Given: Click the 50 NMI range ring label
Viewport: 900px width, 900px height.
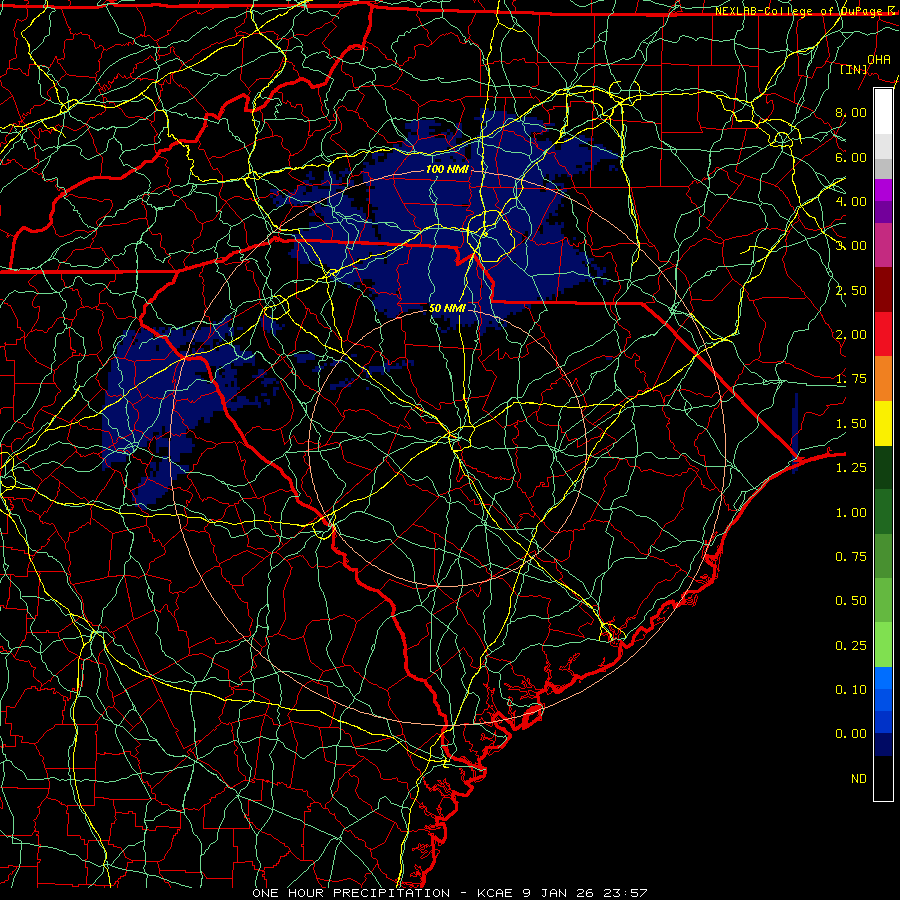Looking at the screenshot, I should (447, 308).
